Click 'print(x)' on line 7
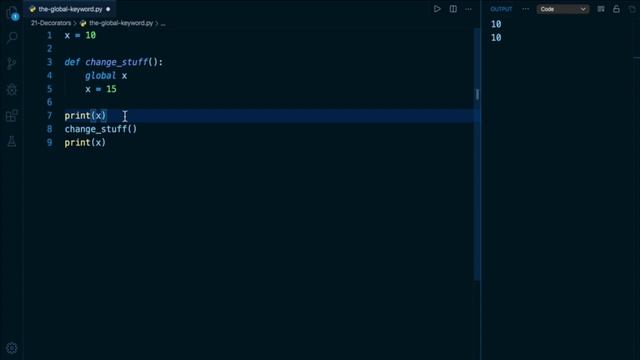640x360 pixels. pos(85,116)
